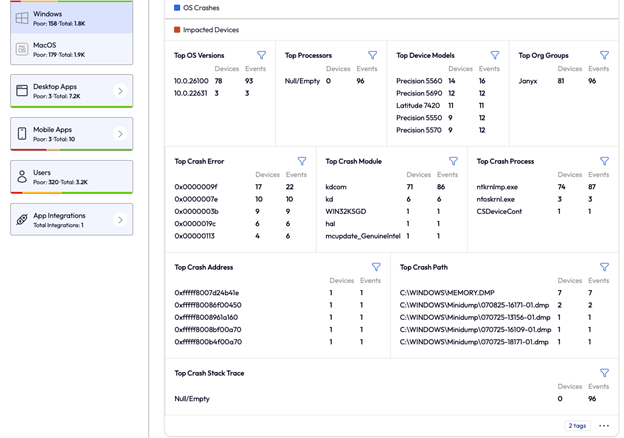Image resolution: width=624 pixels, height=438 pixels.
Task: Select hal crash module
Action: (330, 224)
